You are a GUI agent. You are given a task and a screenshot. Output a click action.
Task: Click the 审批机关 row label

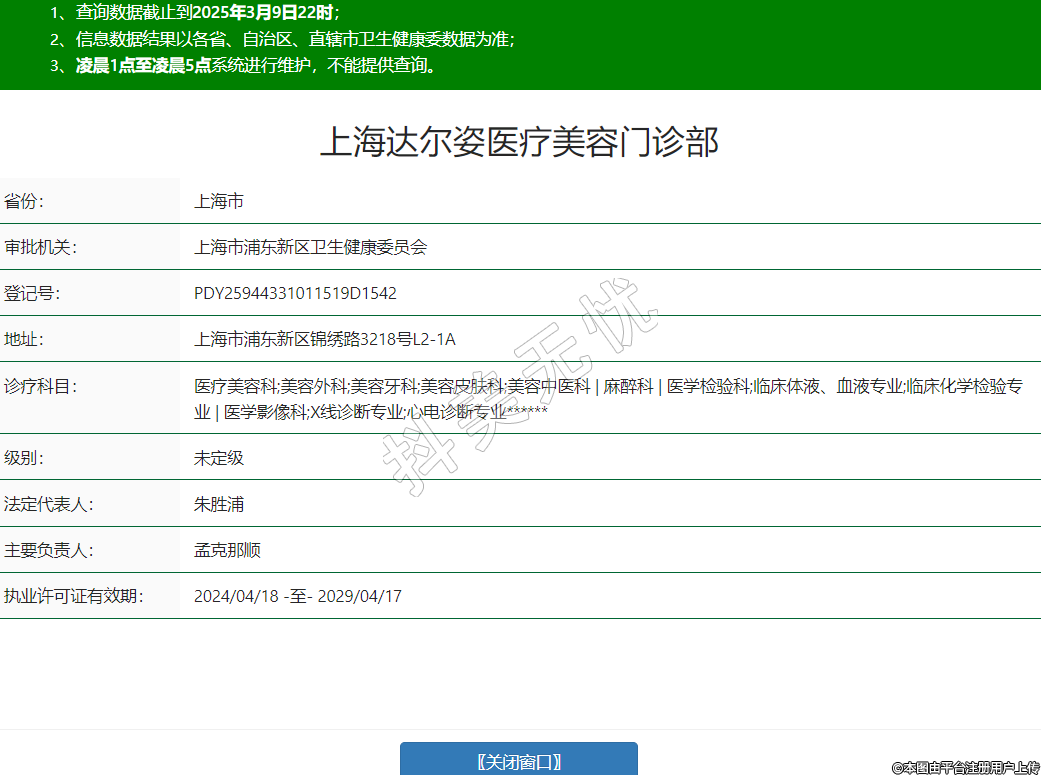[x=40, y=247]
